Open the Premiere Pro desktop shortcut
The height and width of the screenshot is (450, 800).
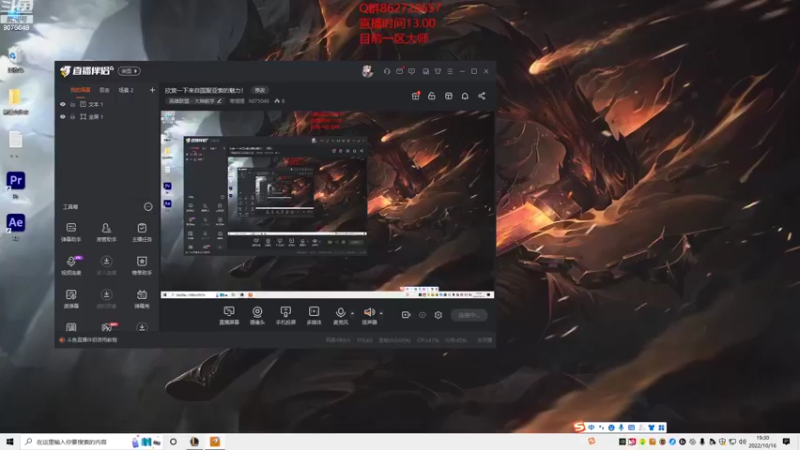16,185
